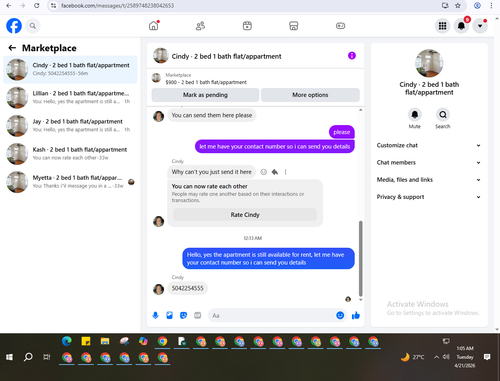Open the Chrome profile icon
This screenshot has width=500, height=381.
(x=477, y=5)
